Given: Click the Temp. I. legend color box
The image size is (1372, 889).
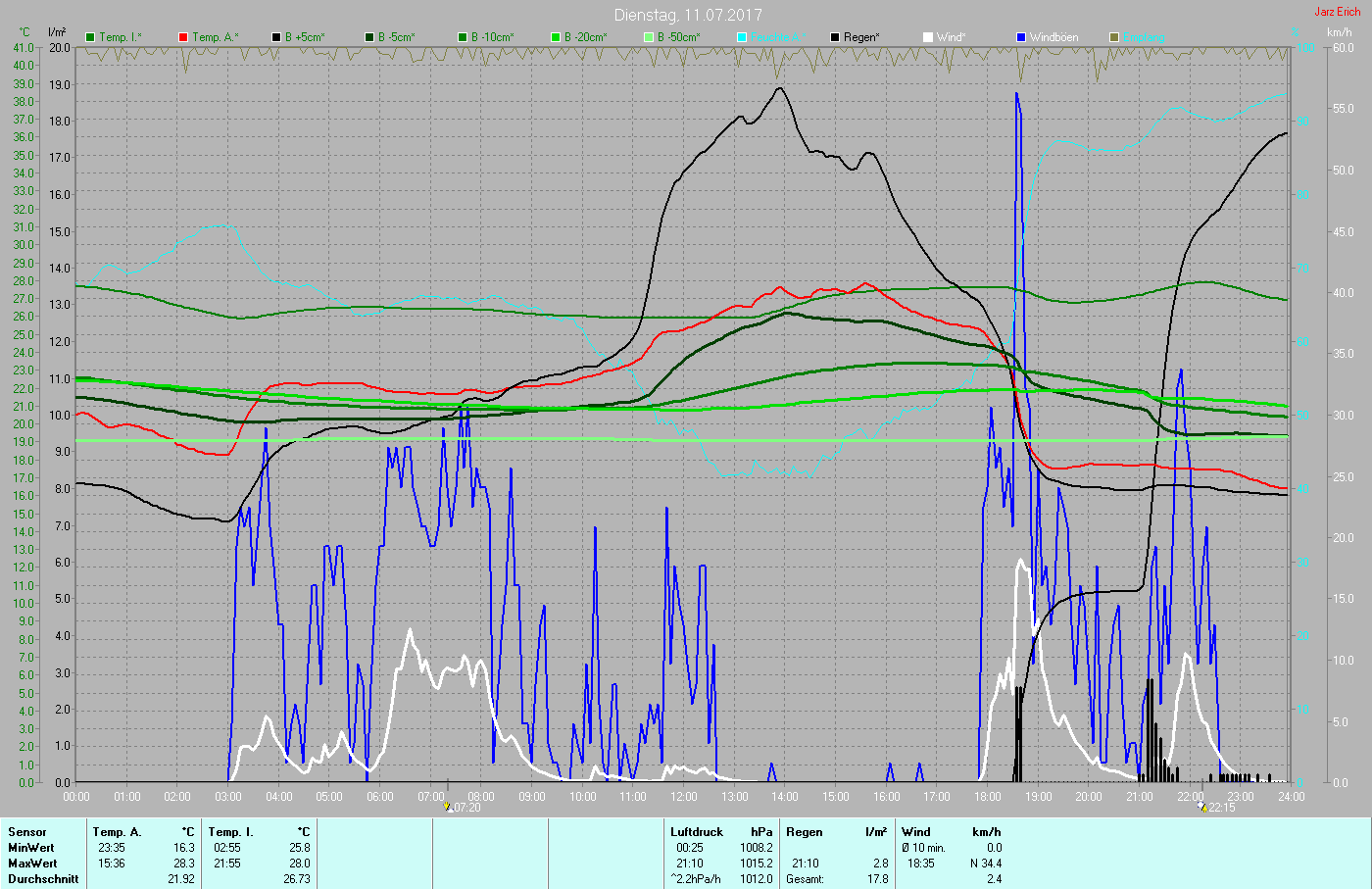Looking at the screenshot, I should coord(91,37).
